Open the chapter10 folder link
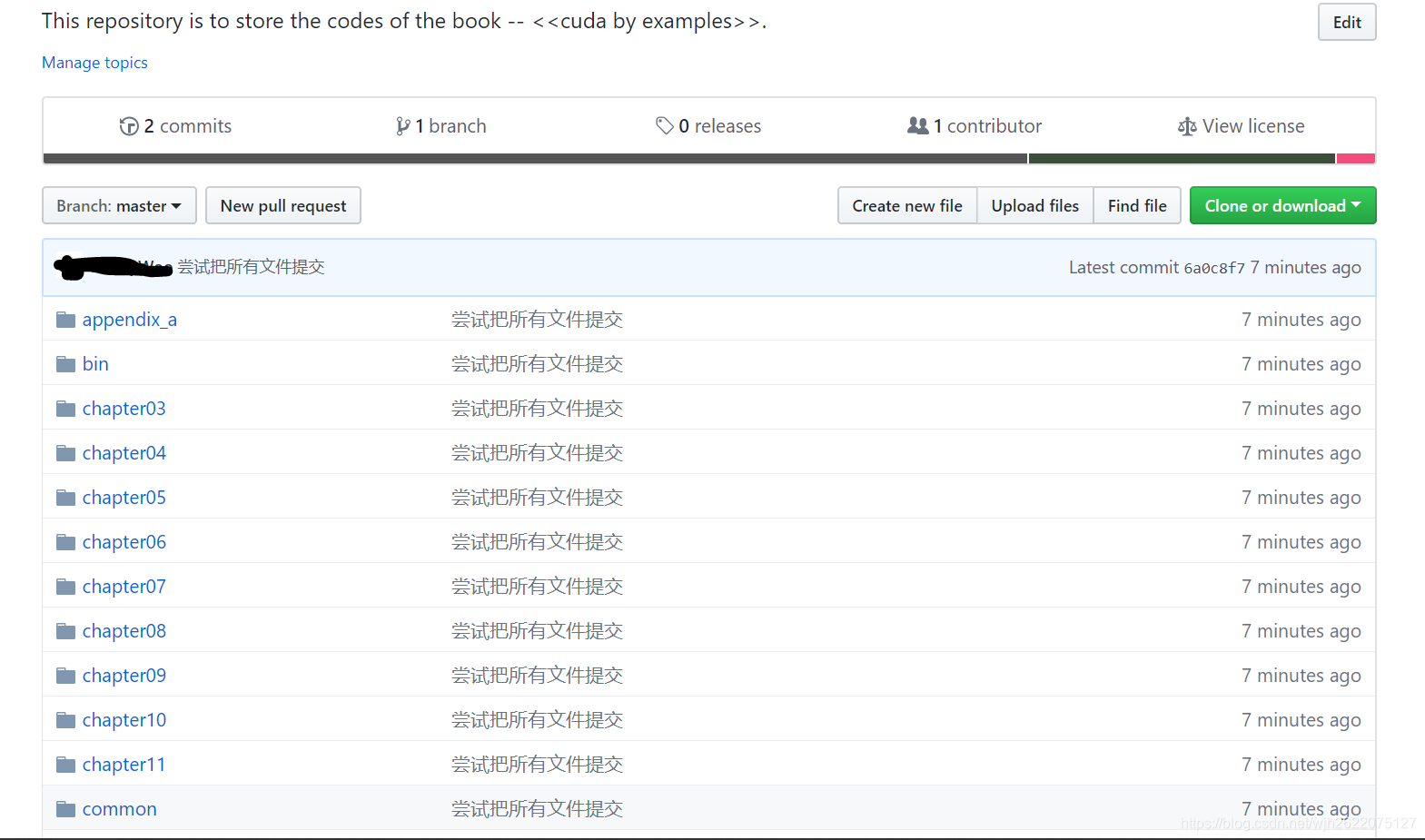 click(124, 720)
